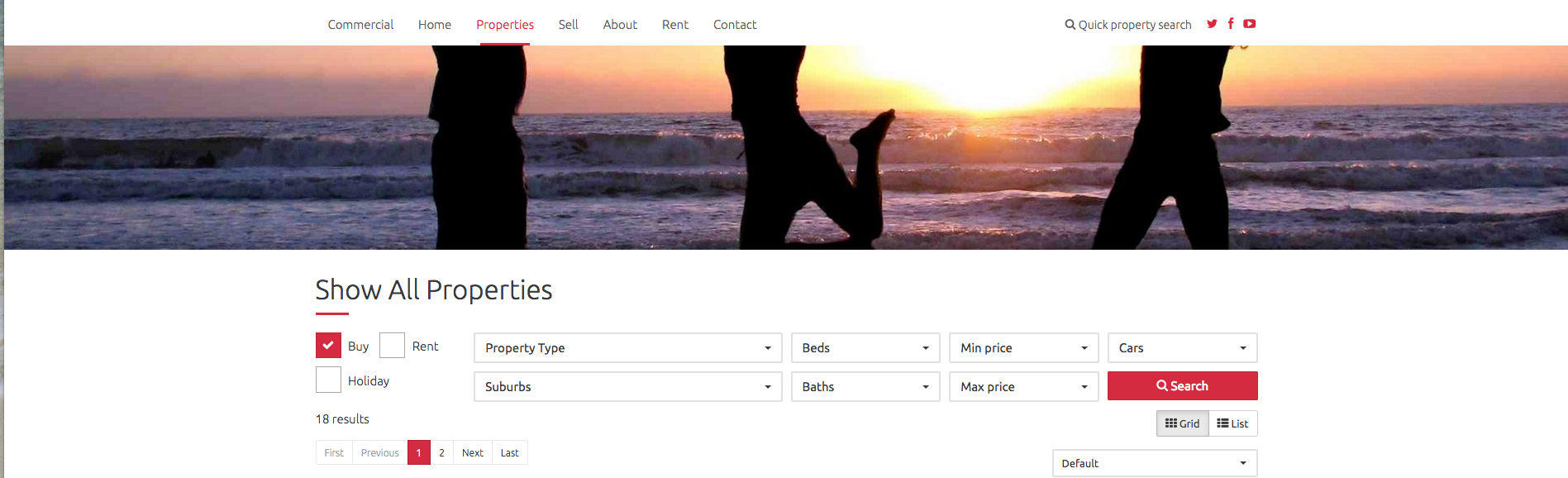Open the YouTube social icon
This screenshot has width=1568, height=478.
[x=1250, y=24]
